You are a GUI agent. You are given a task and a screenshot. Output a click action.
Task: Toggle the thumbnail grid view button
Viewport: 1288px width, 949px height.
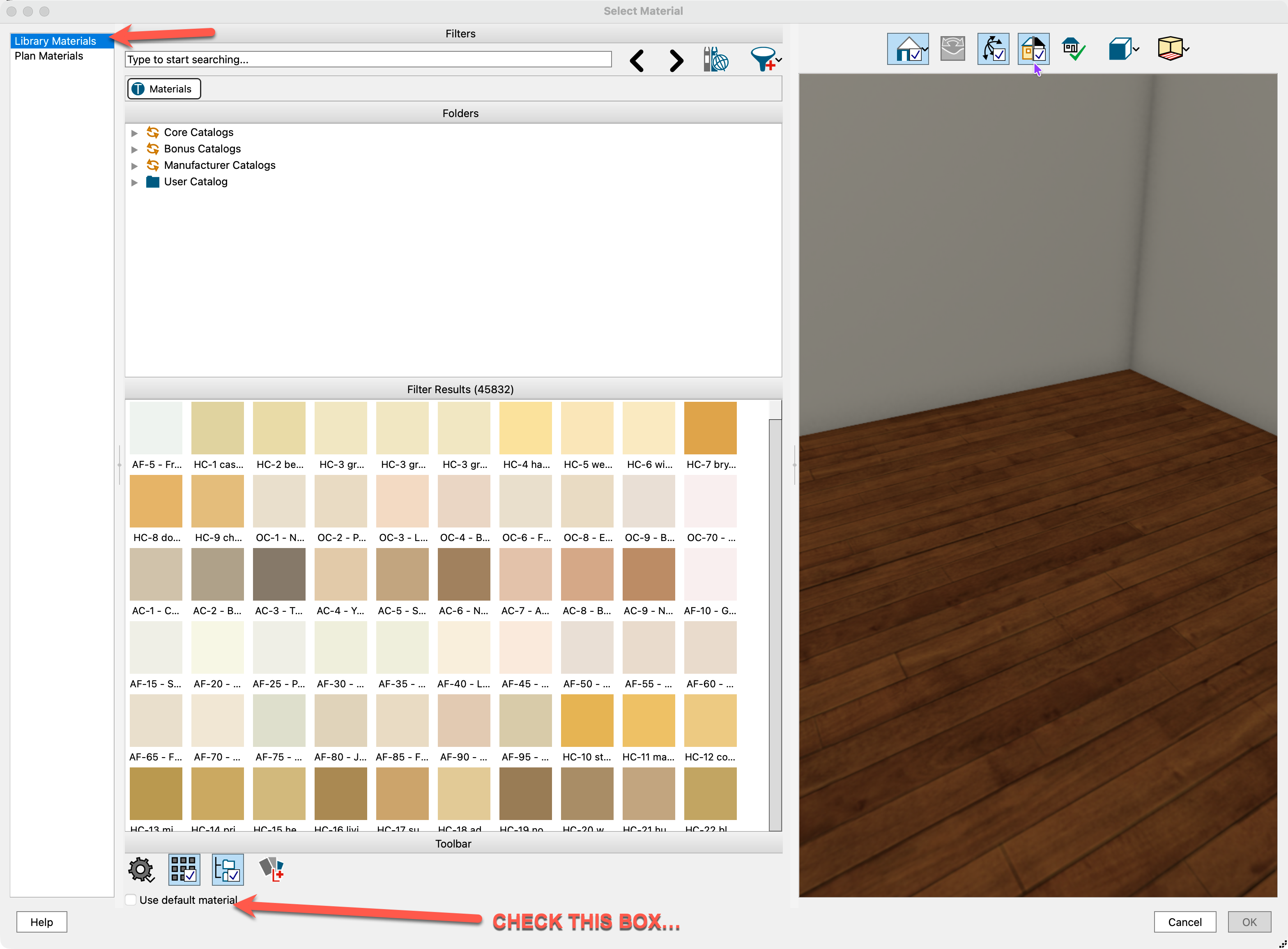[x=184, y=869]
